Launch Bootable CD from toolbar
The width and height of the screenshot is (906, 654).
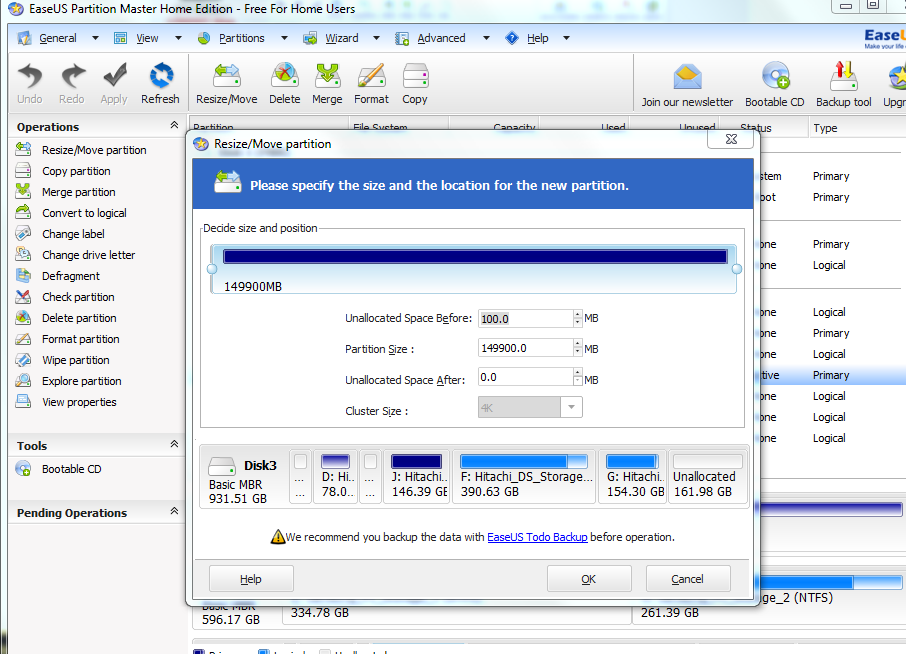point(774,86)
